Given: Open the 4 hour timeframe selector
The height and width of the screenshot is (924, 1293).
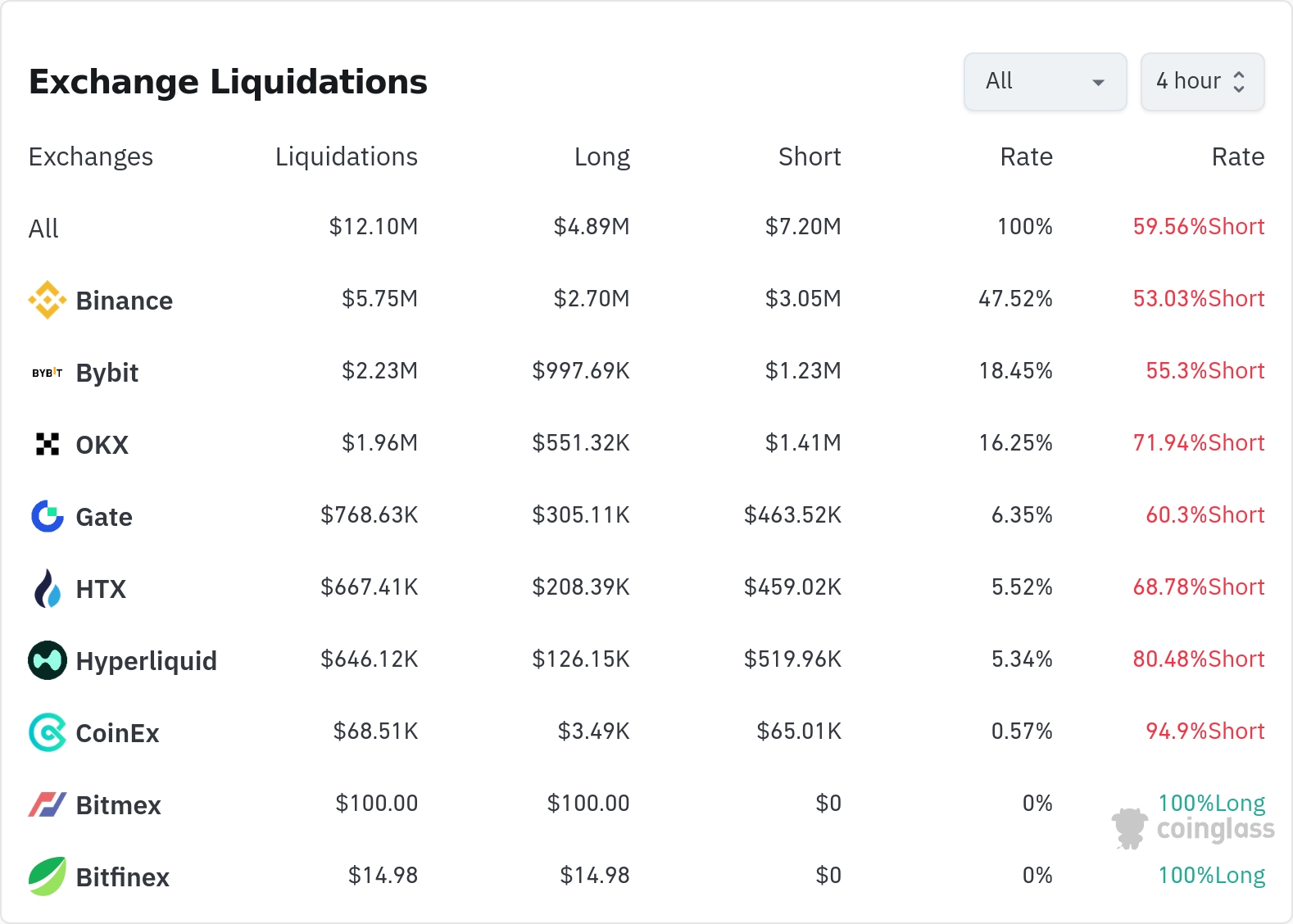Looking at the screenshot, I should [1188, 82].
